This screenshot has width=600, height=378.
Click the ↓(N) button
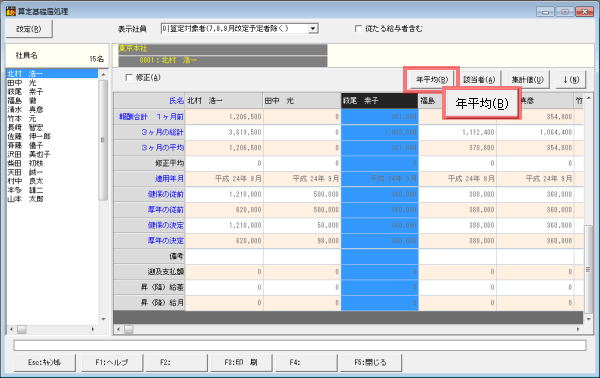tap(571, 80)
